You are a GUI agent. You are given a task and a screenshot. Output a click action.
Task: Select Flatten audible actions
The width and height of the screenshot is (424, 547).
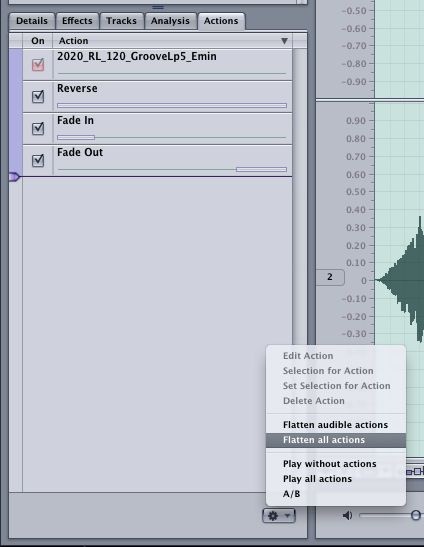336,425
